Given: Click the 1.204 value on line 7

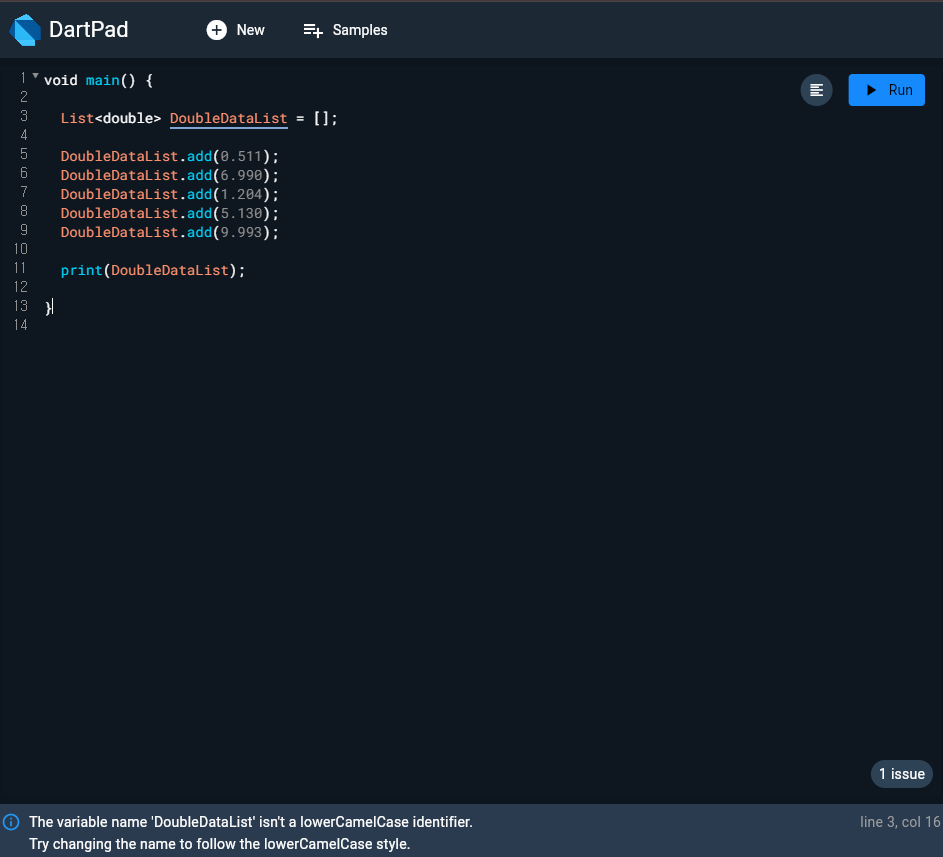Looking at the screenshot, I should click(x=241, y=194).
